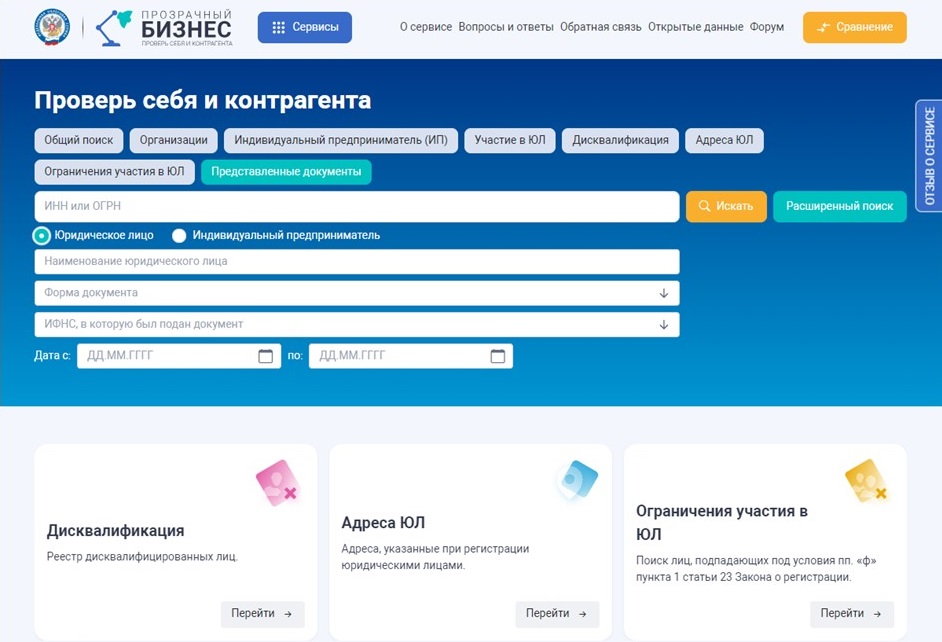Viewport: 942px width, 642px height.
Task: Open Вопросы и ответы page
Action: (x=506, y=27)
